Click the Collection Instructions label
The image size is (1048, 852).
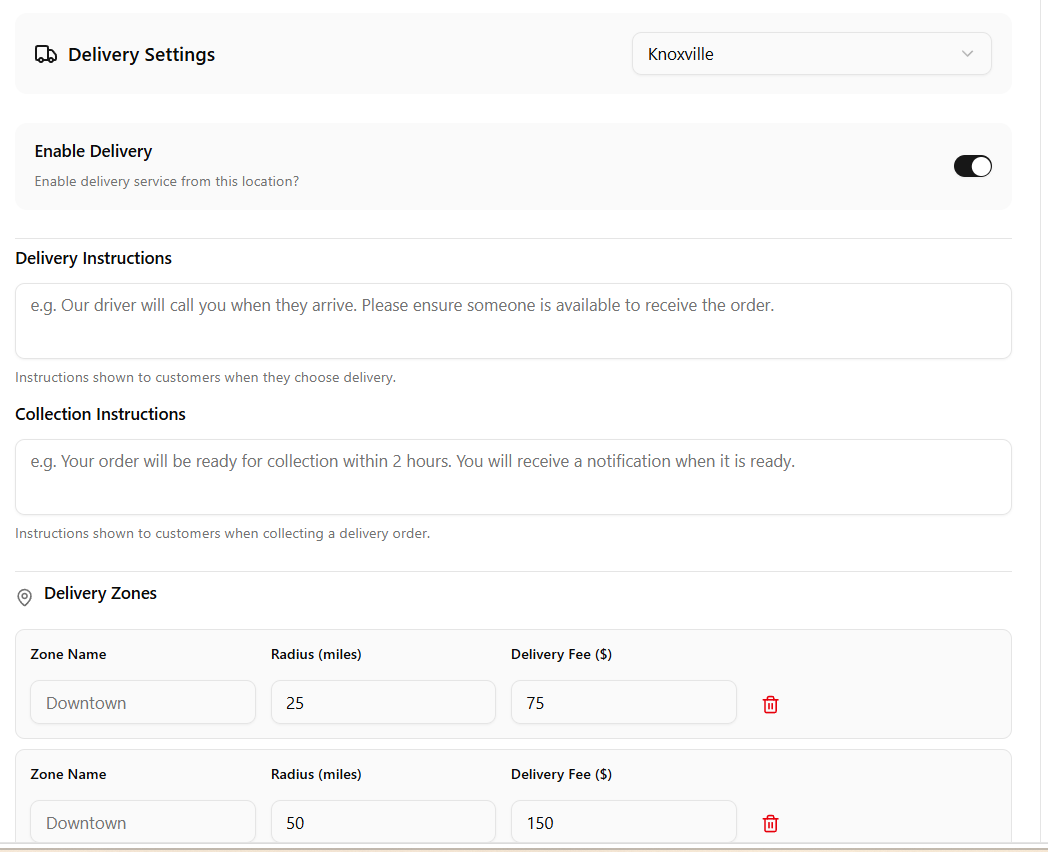(100, 414)
